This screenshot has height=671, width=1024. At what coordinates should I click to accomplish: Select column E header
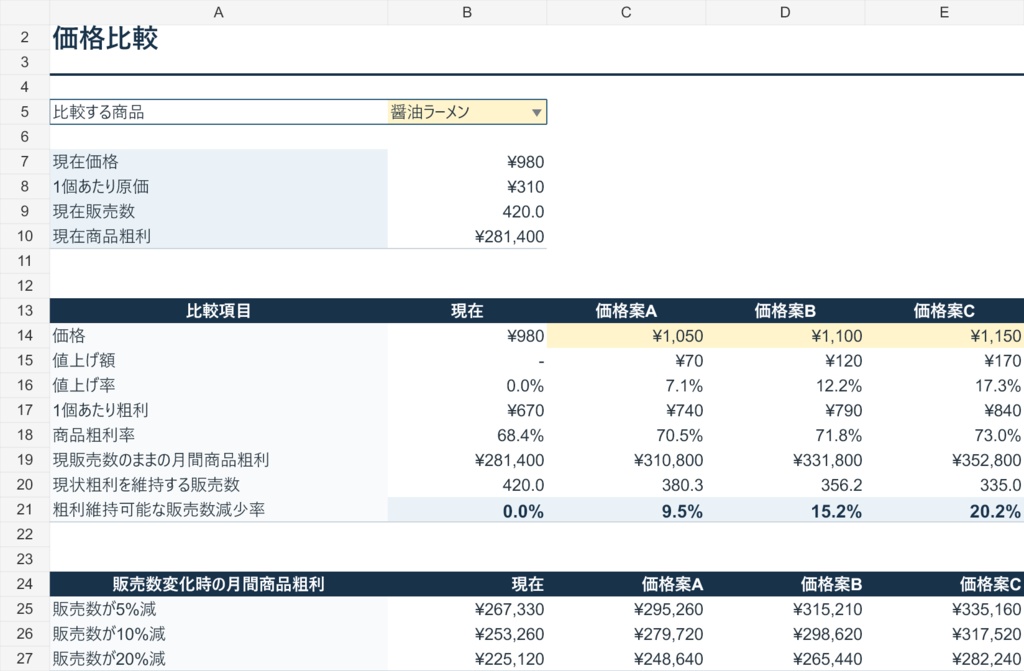click(944, 12)
